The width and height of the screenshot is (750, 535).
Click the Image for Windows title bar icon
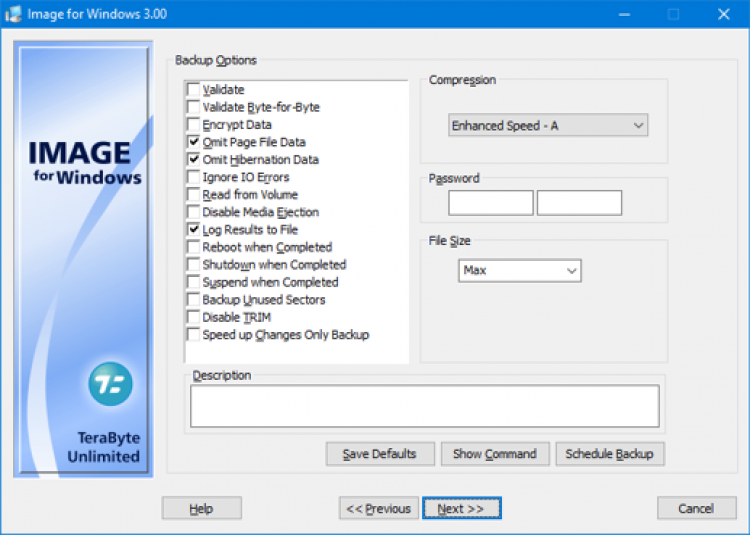pyautogui.click(x=13, y=13)
